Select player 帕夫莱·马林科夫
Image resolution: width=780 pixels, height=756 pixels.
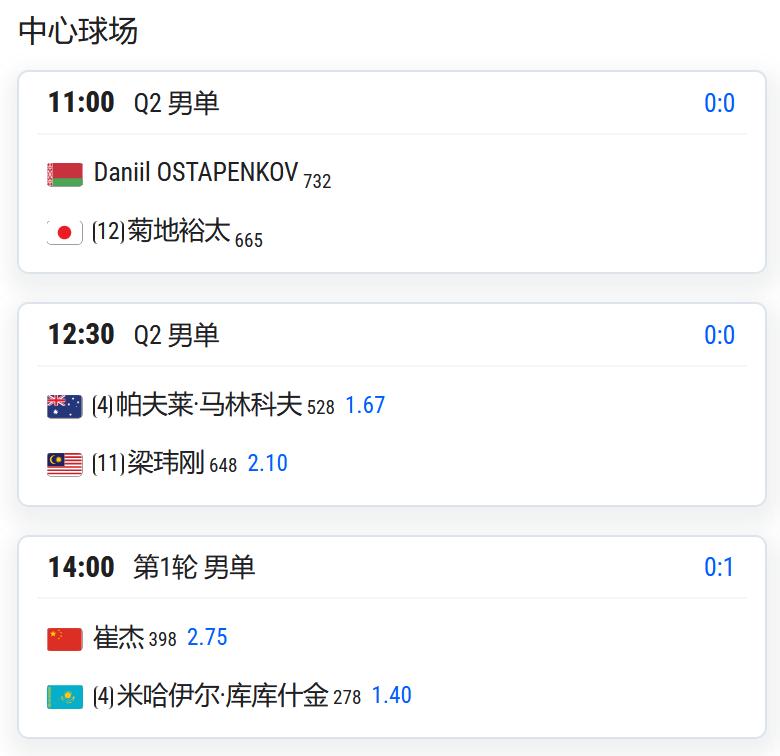[x=209, y=404]
